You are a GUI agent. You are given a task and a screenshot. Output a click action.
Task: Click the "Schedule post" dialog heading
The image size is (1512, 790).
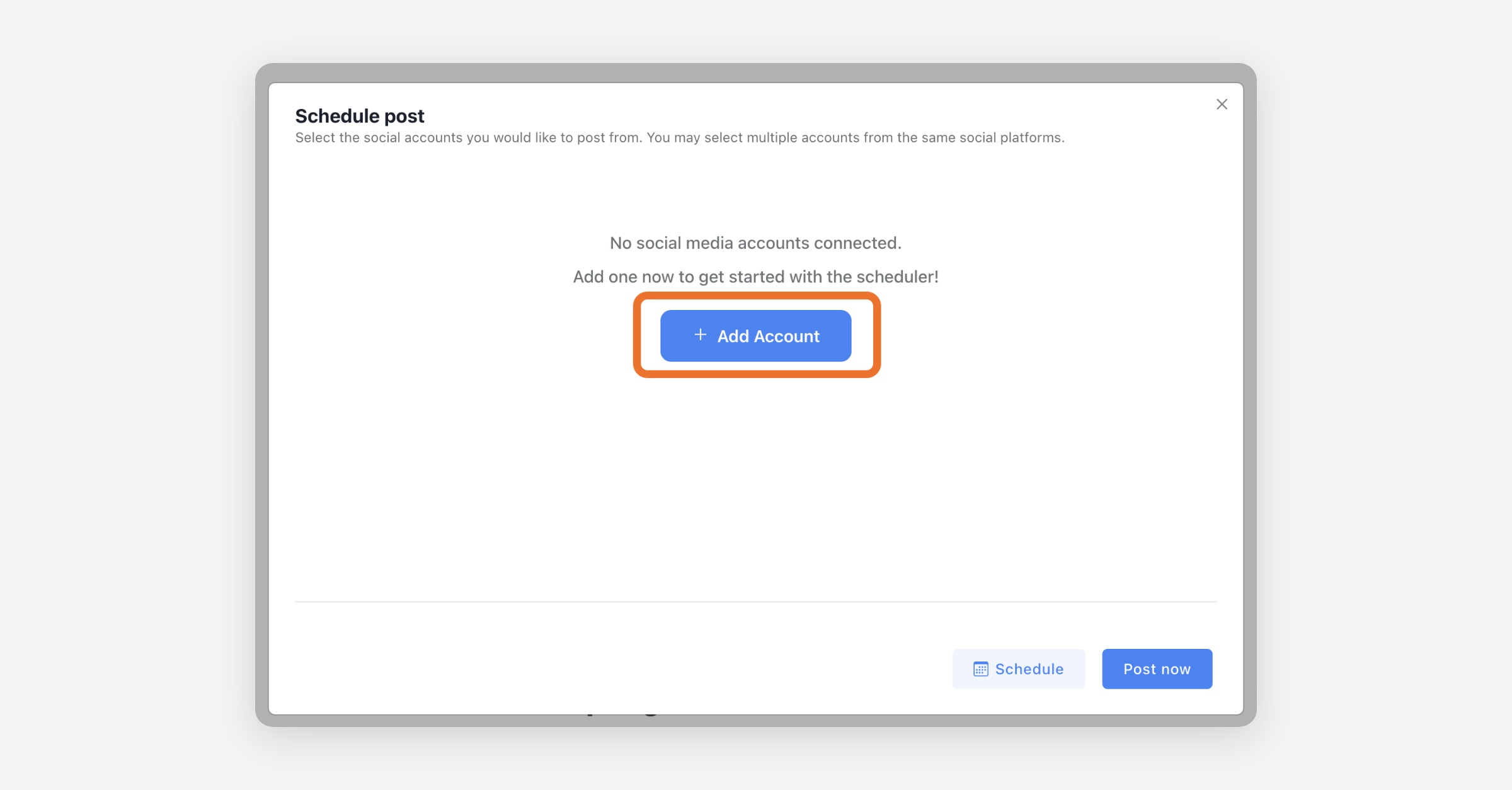tap(360, 116)
